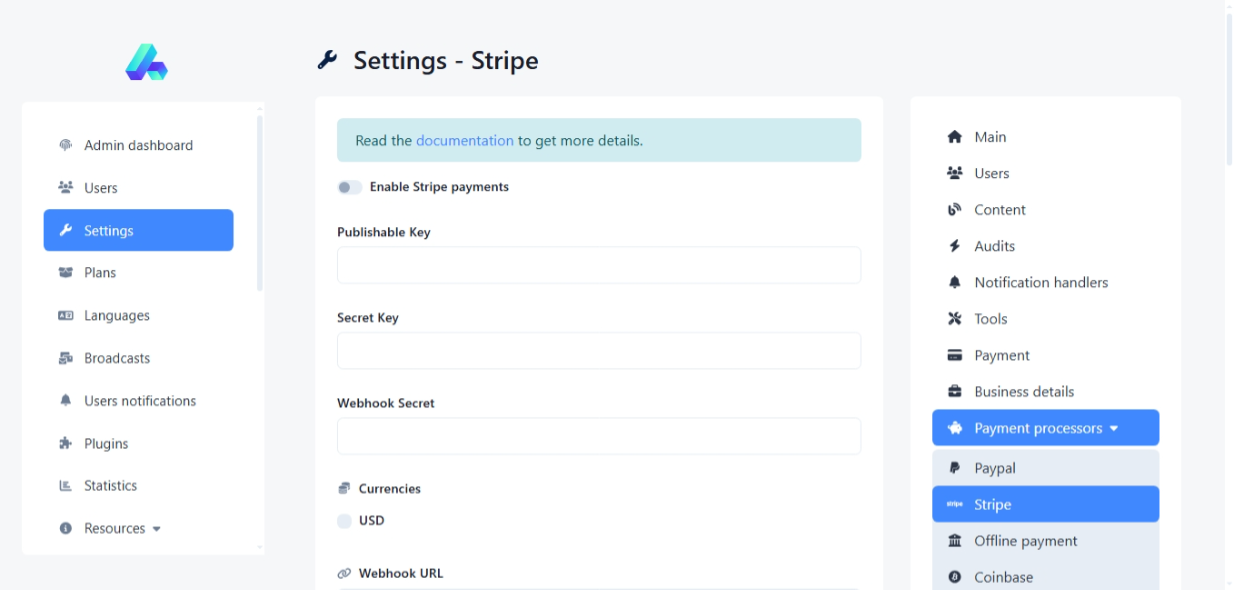Click the Business details briefcase icon

(x=954, y=392)
